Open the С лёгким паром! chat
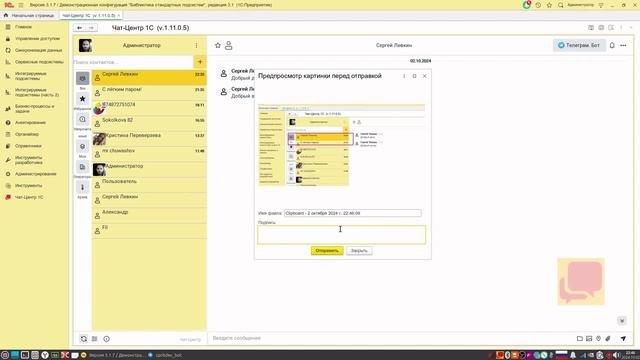Viewport: 640px width, 360px height. 149,93
